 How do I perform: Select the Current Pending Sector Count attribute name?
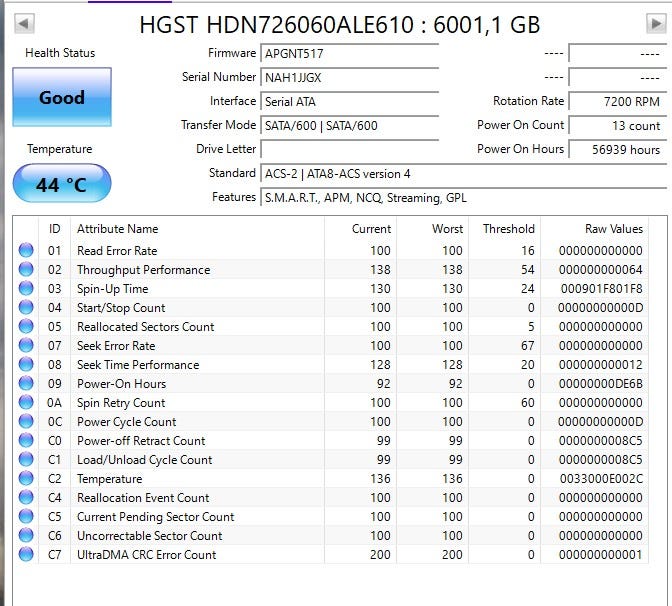(156, 517)
